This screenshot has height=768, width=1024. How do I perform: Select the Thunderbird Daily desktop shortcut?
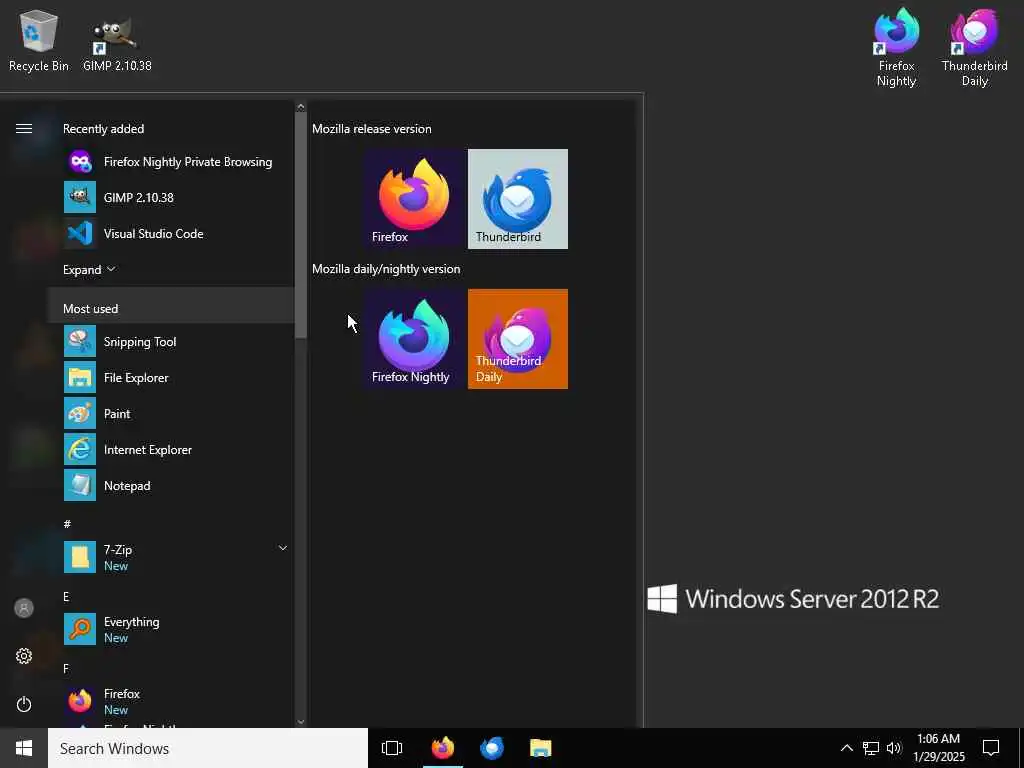pos(974,47)
